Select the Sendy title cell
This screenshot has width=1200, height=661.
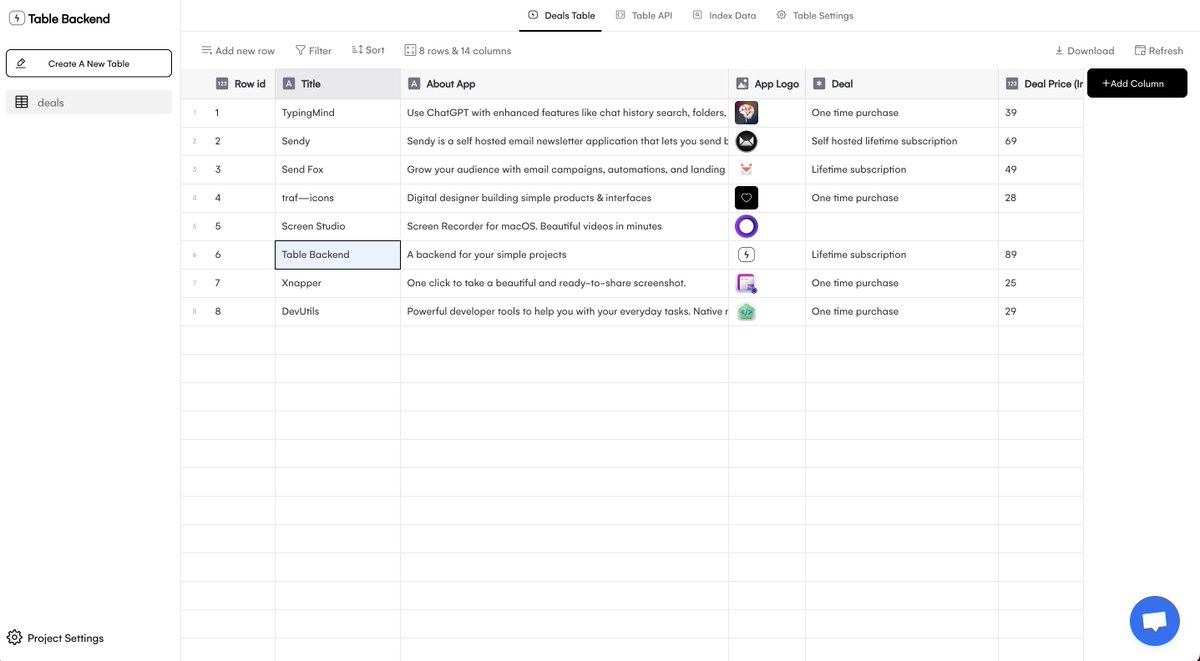click(x=338, y=141)
